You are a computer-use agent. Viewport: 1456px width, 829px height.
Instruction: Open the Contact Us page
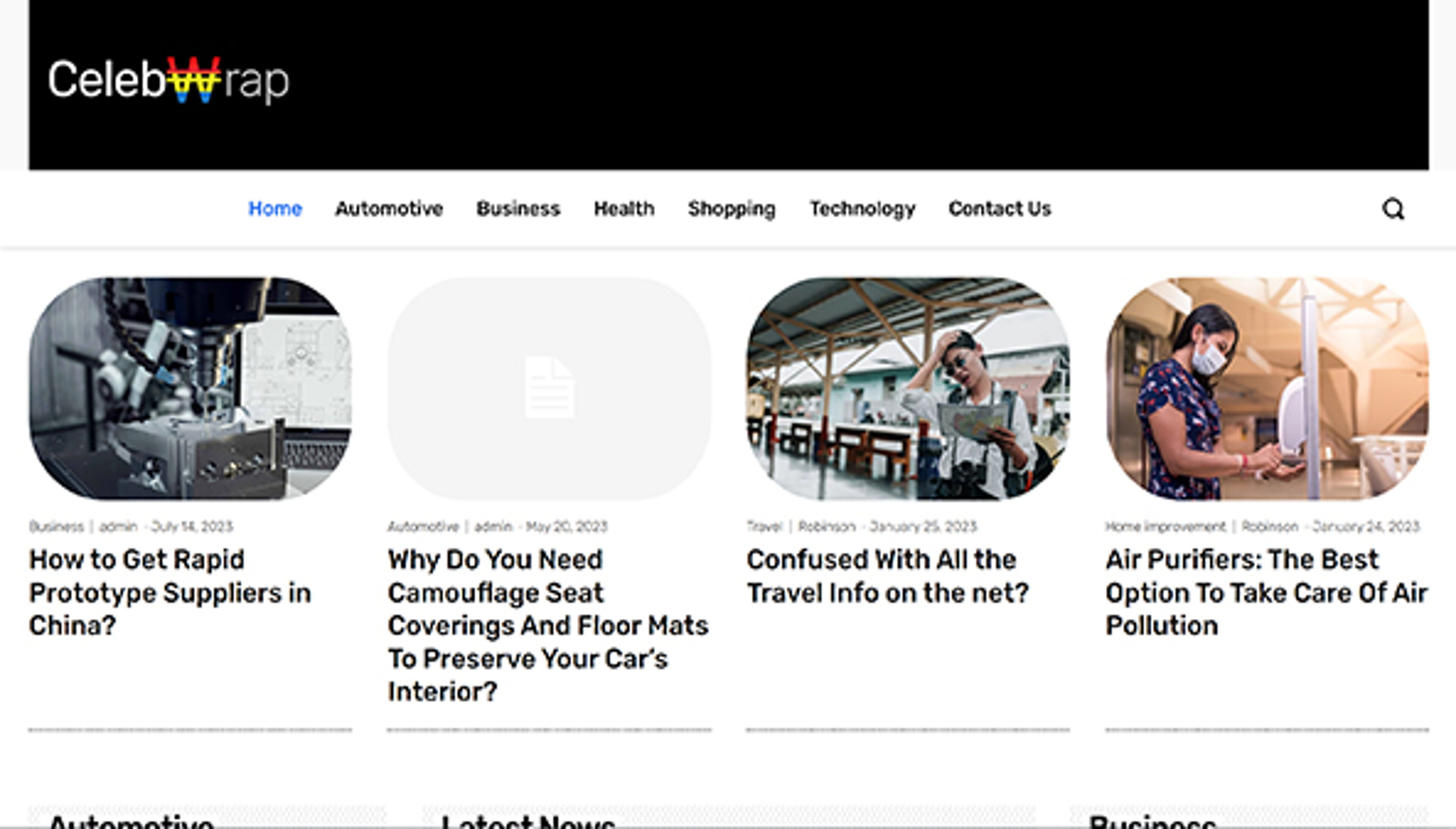[999, 209]
